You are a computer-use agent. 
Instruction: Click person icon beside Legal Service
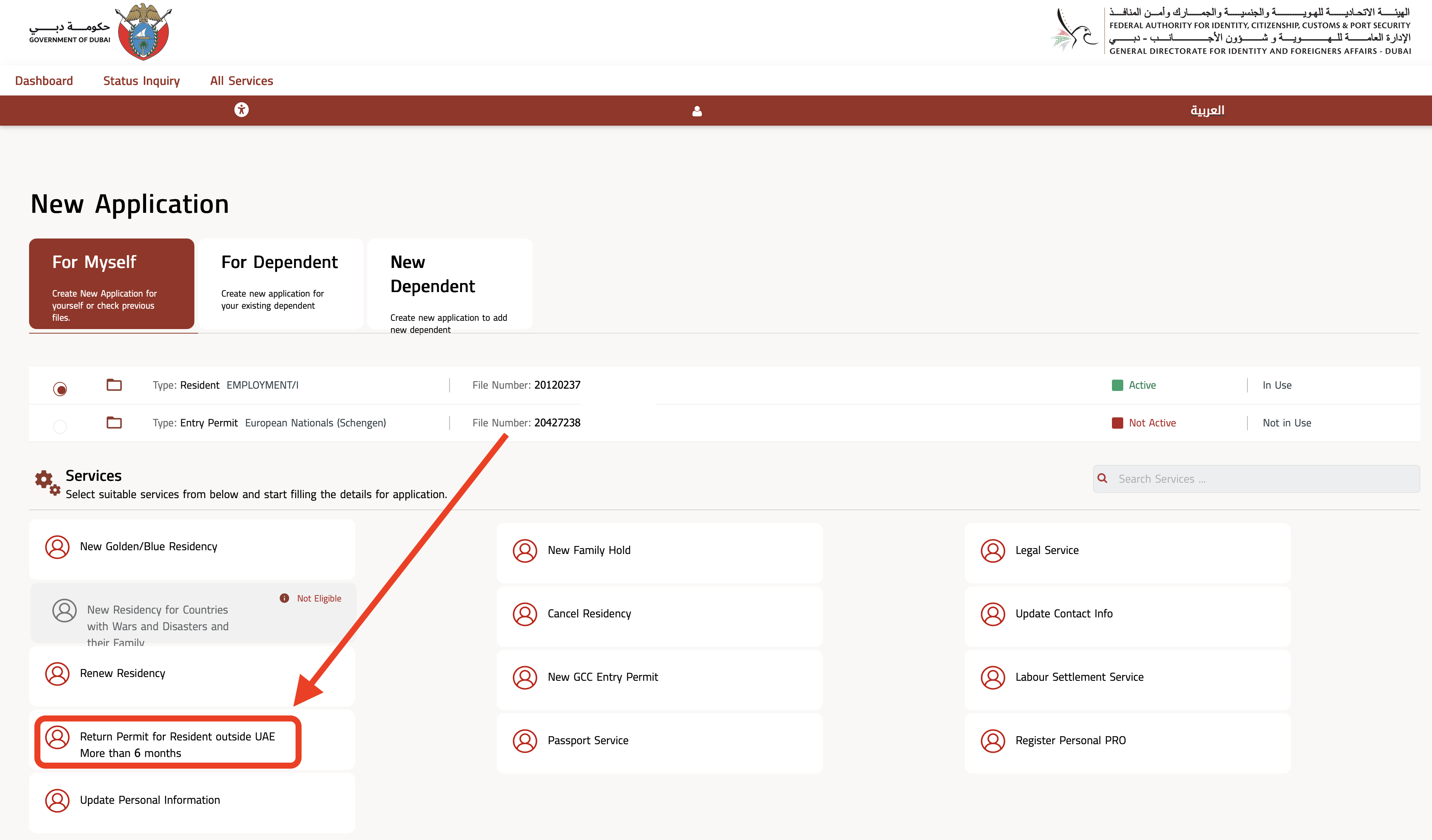coord(993,550)
